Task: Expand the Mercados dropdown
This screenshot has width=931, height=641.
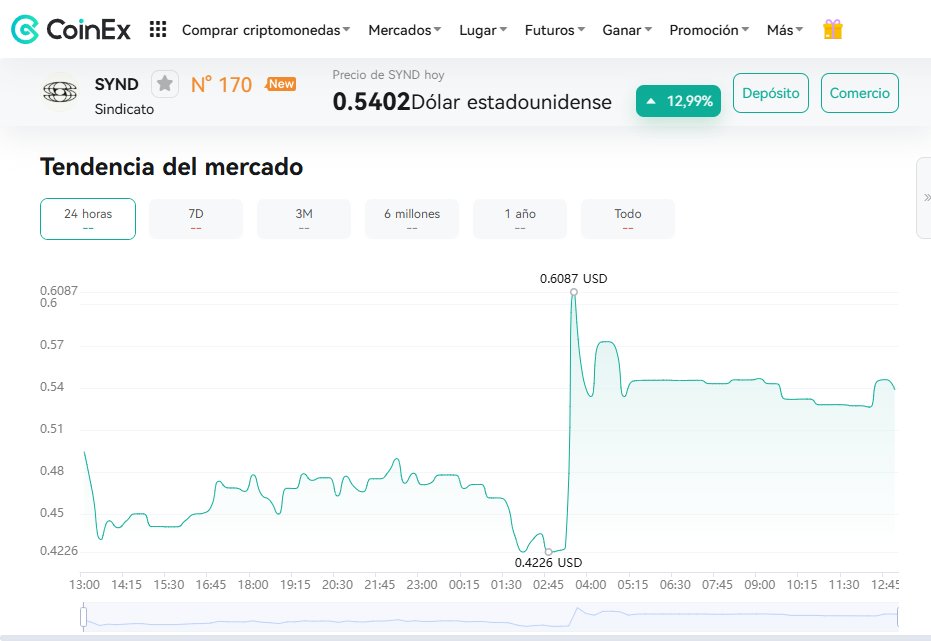Action: [404, 30]
